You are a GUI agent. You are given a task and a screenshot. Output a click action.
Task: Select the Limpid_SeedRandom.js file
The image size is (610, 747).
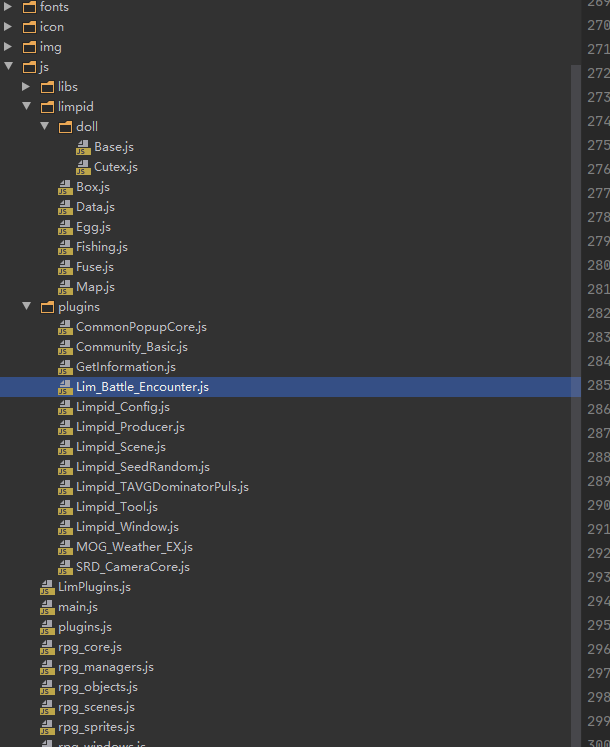click(143, 467)
